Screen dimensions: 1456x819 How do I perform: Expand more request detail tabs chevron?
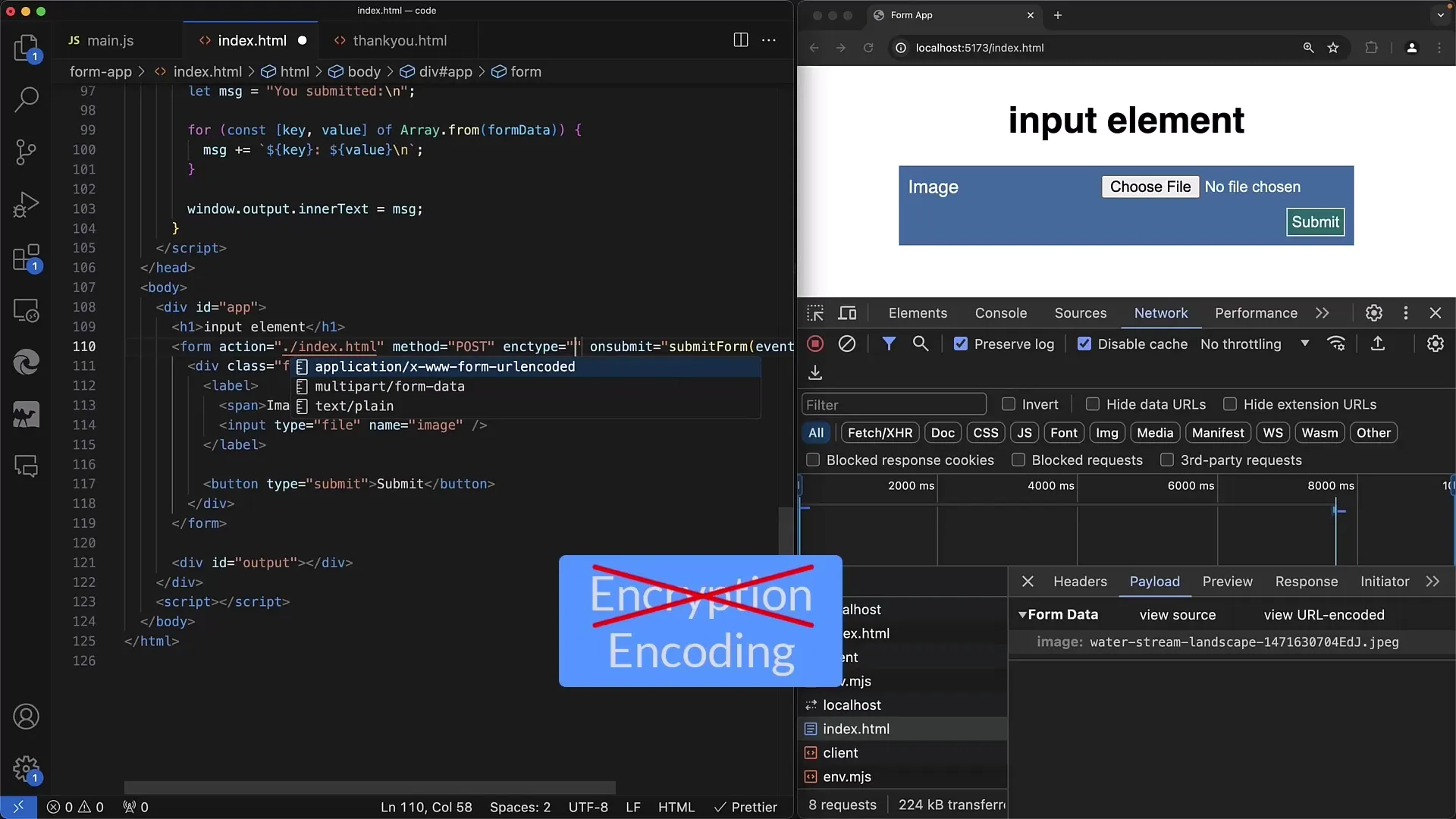1432,582
